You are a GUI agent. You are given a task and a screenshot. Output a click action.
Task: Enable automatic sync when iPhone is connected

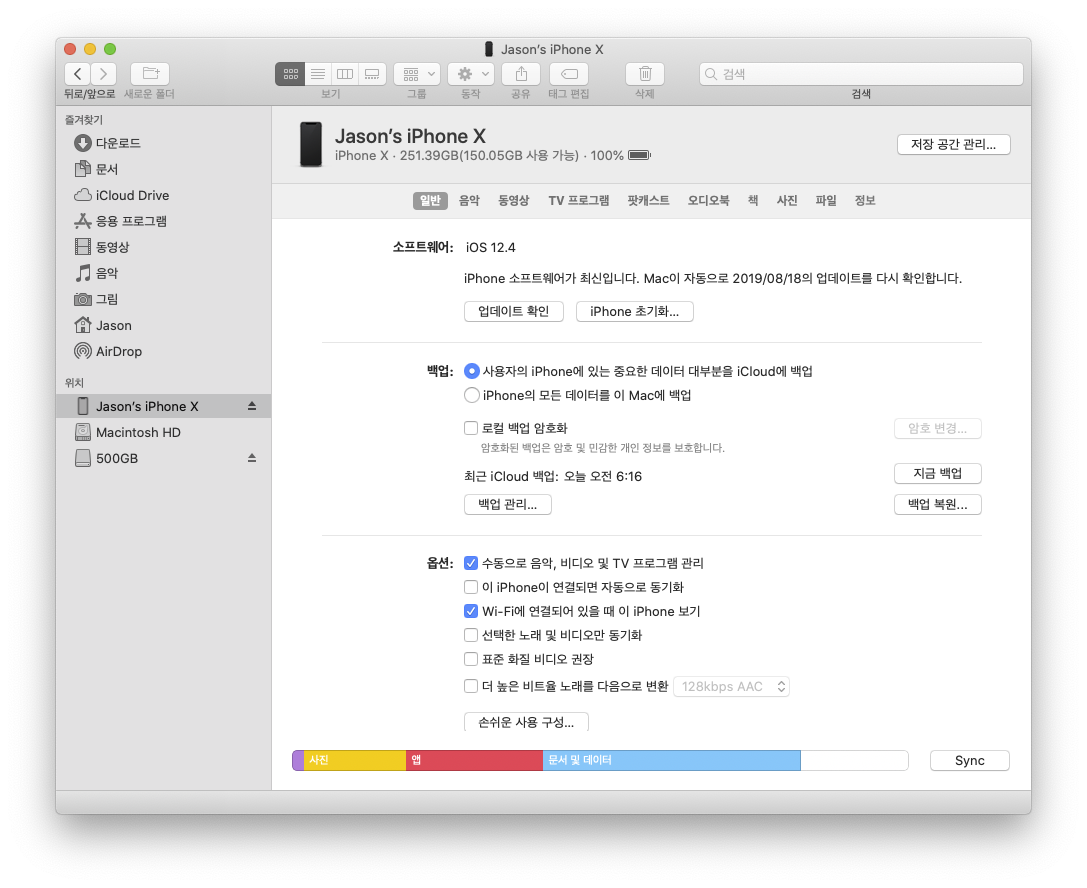pyautogui.click(x=471, y=587)
